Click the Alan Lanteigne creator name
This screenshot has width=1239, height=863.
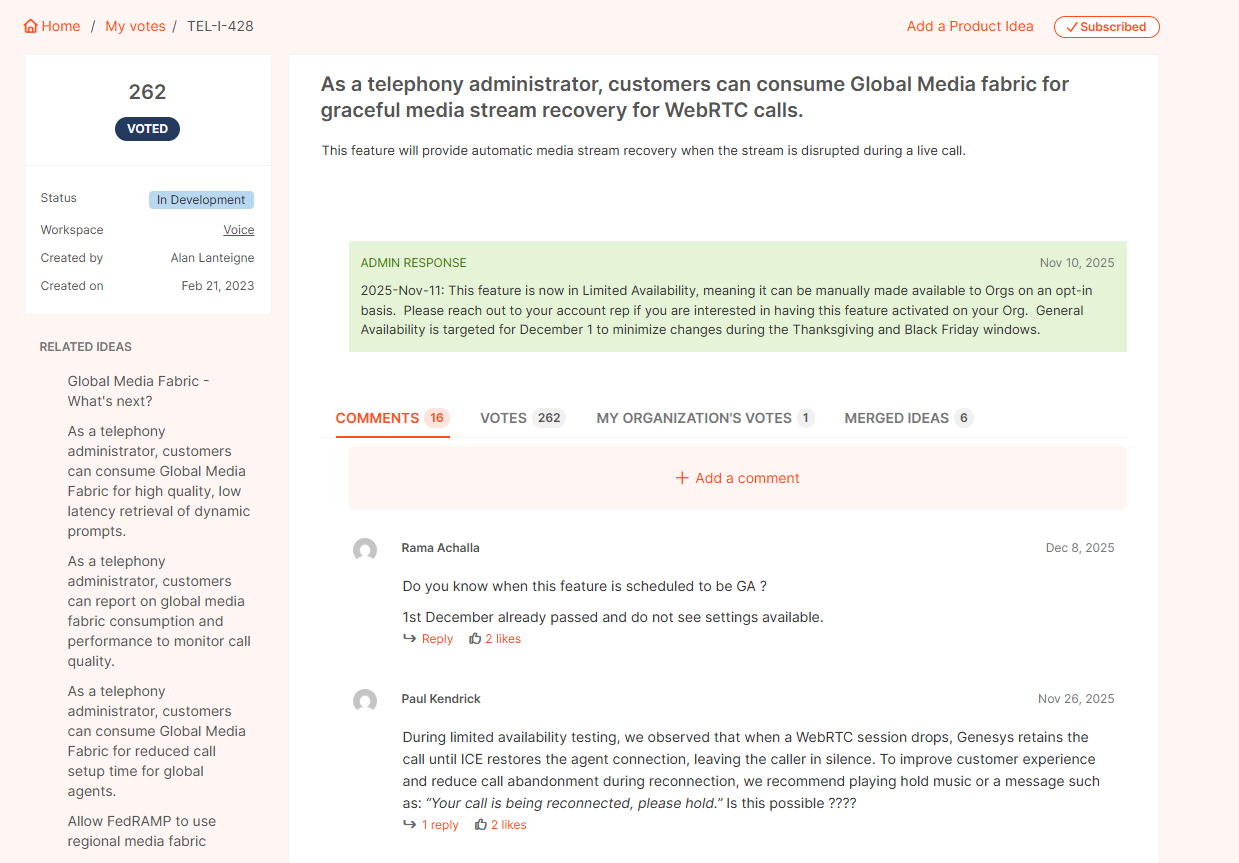click(x=212, y=258)
